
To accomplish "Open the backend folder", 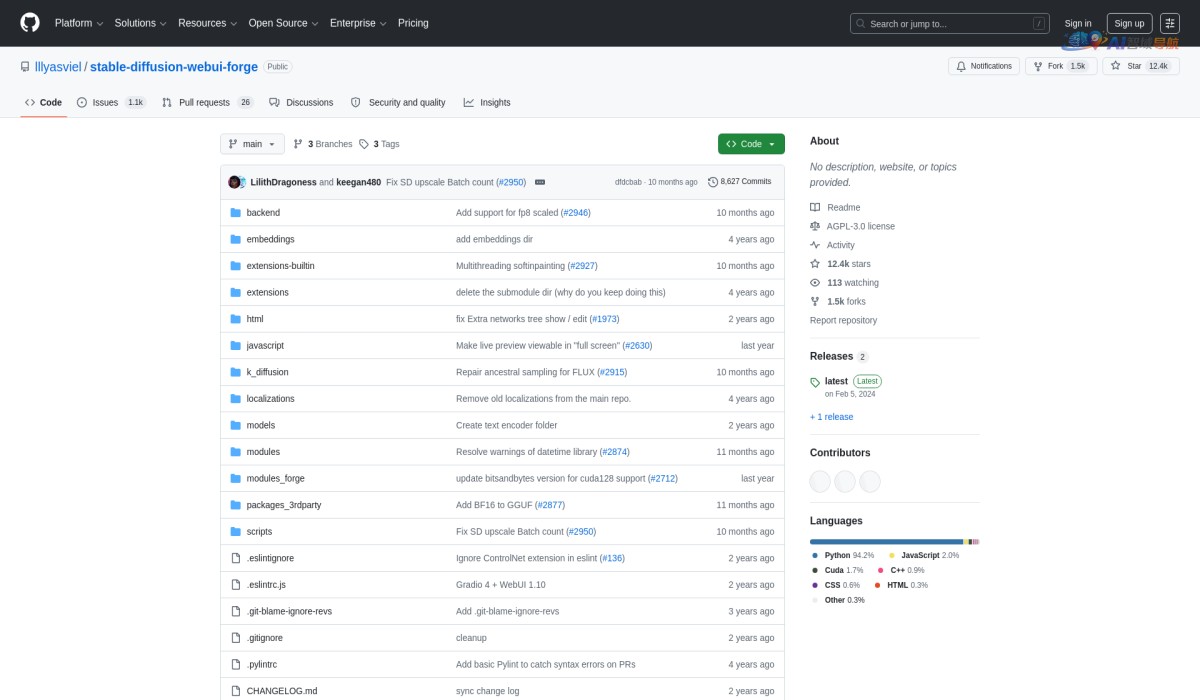I will (263, 213).
